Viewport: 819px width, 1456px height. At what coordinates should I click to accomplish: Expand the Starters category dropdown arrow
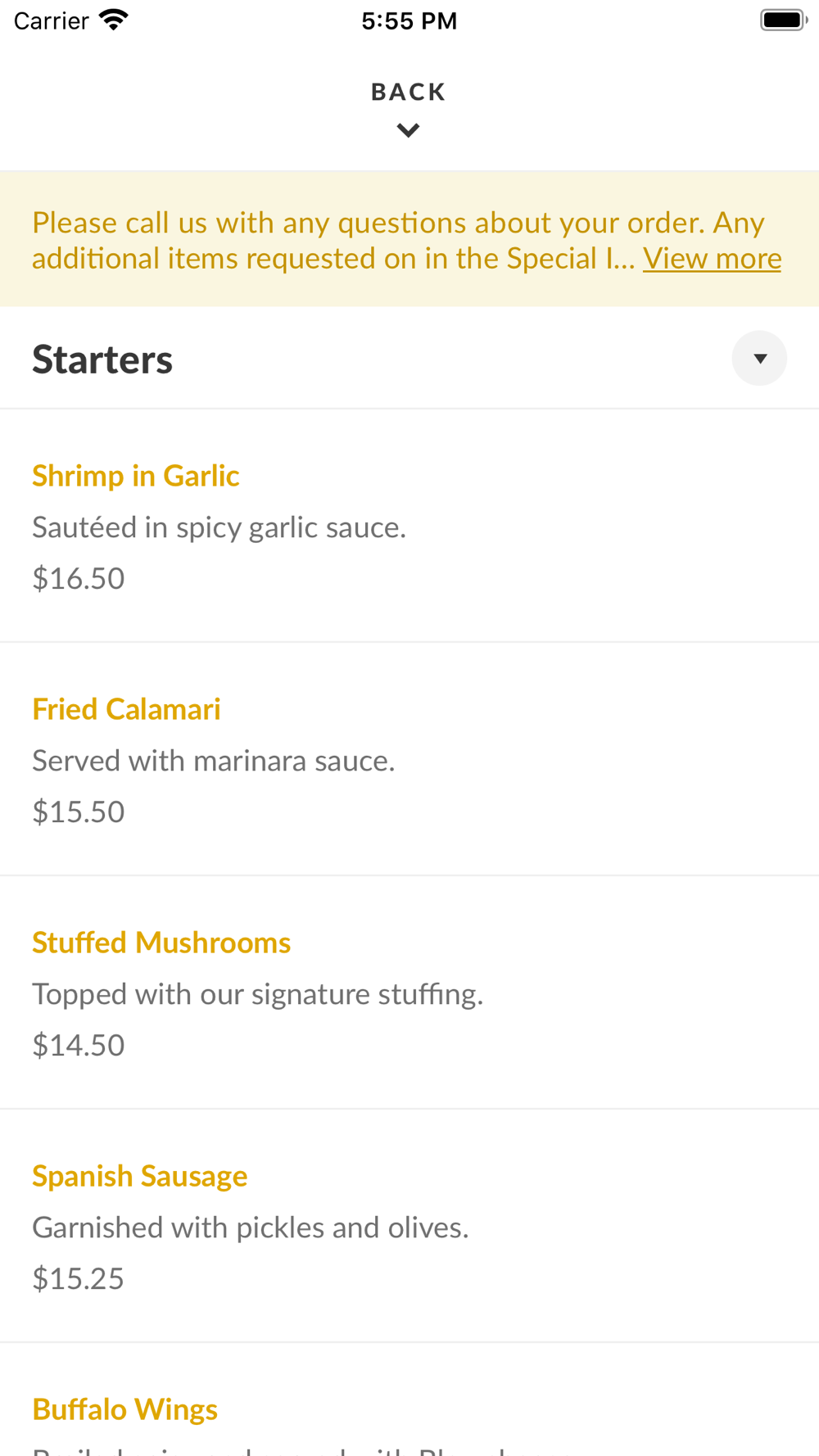point(759,359)
